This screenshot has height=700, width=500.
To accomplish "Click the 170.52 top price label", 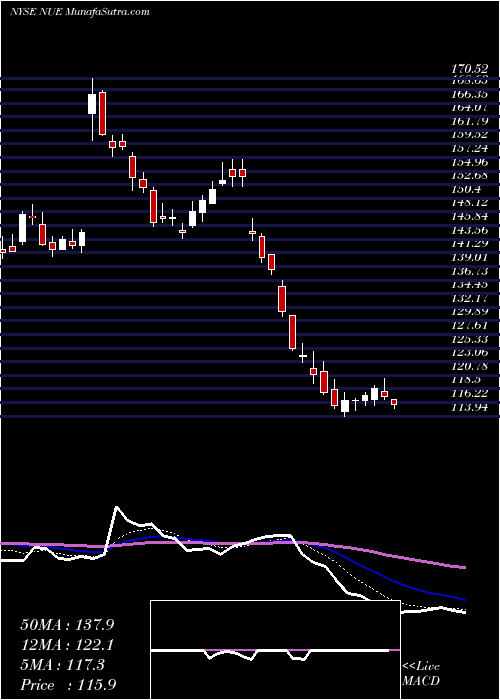I will pyautogui.click(x=471, y=69).
